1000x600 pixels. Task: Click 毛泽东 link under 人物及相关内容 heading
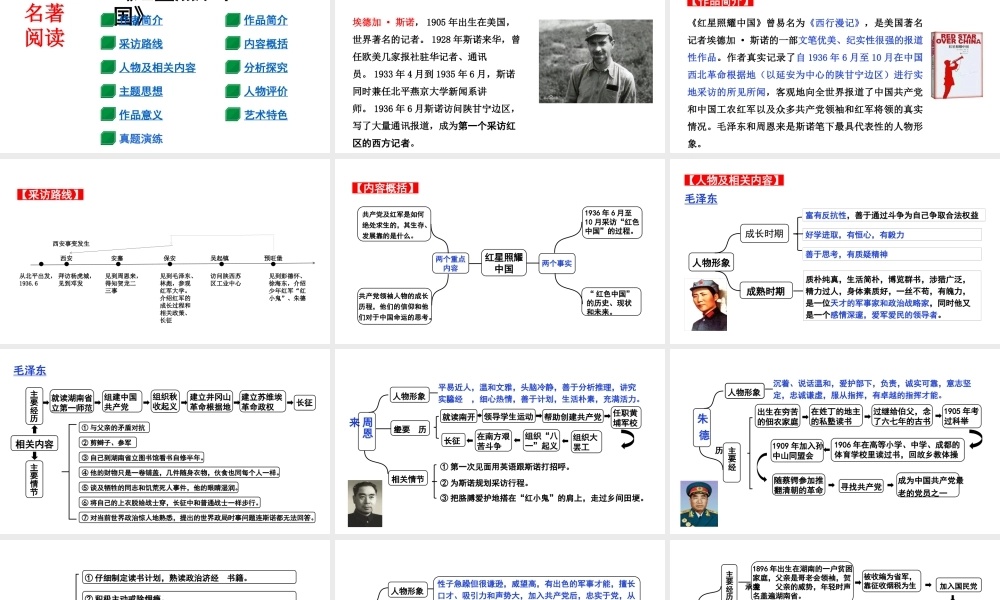pos(701,198)
